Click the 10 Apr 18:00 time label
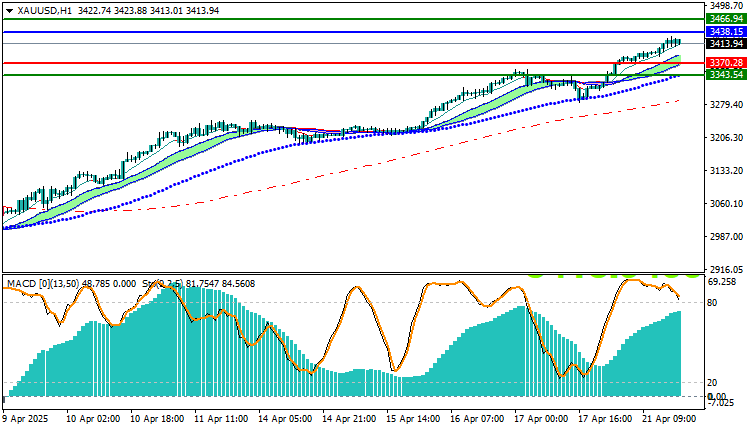The width and height of the screenshot is (750, 430). click(157, 419)
